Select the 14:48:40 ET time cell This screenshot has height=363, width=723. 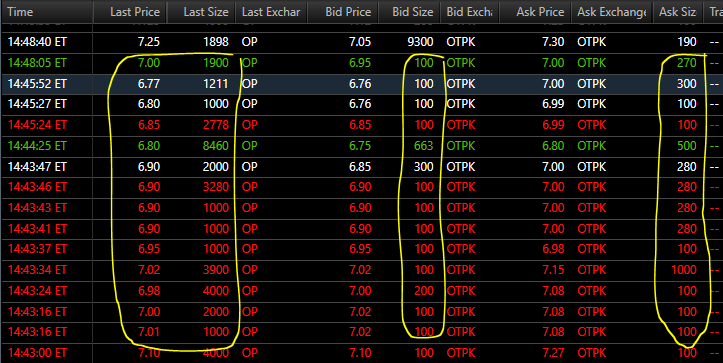click(37, 42)
